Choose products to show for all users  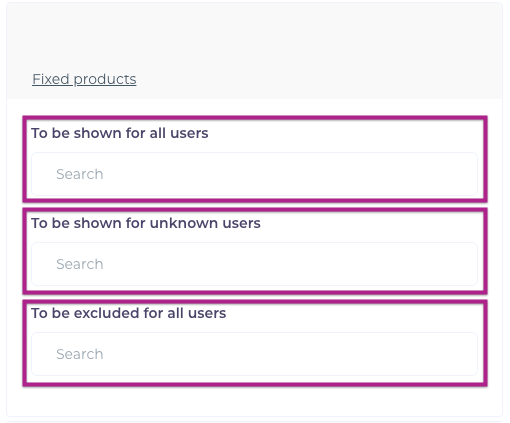(254, 174)
